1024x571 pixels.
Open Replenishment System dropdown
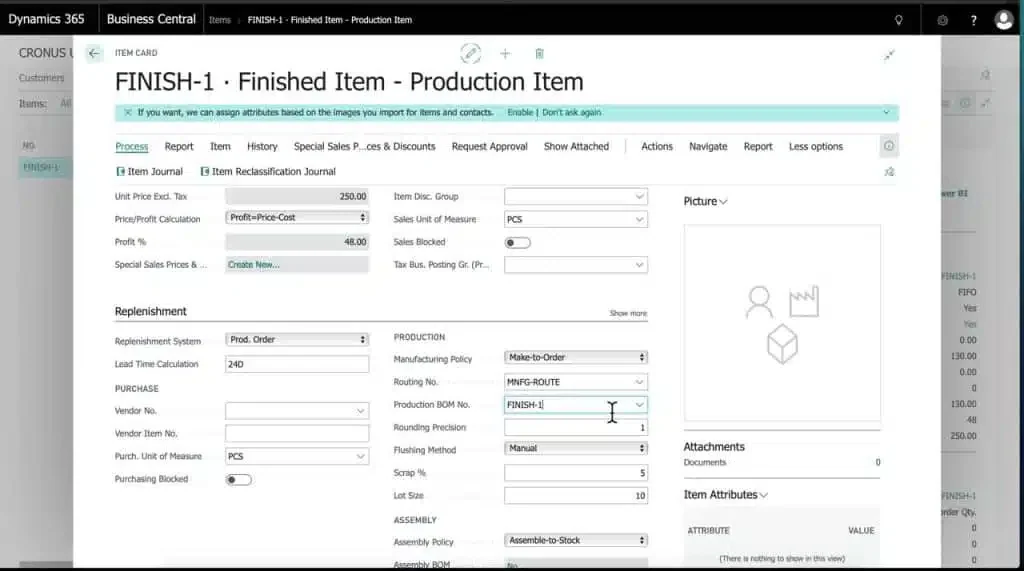pyautogui.click(x=297, y=340)
